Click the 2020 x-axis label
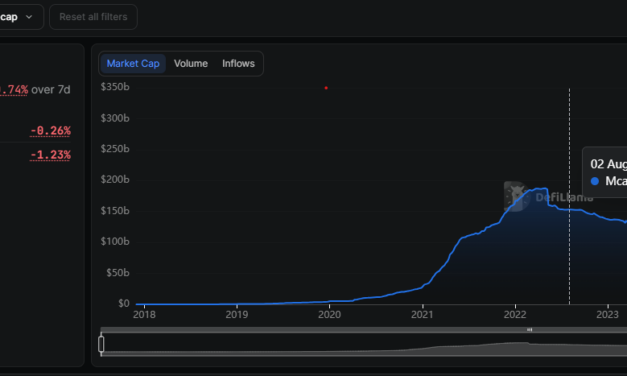Viewport: 627px width, 376px height. point(329,314)
